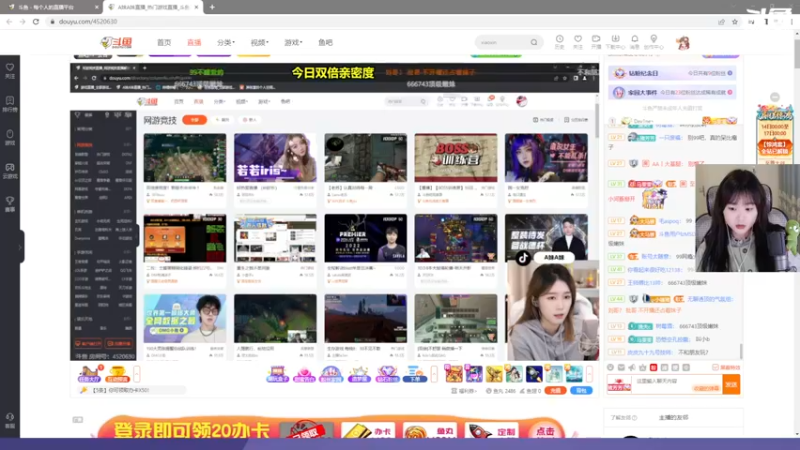
Task: Expand the 游戏 games dropdown
Action: click(x=293, y=42)
